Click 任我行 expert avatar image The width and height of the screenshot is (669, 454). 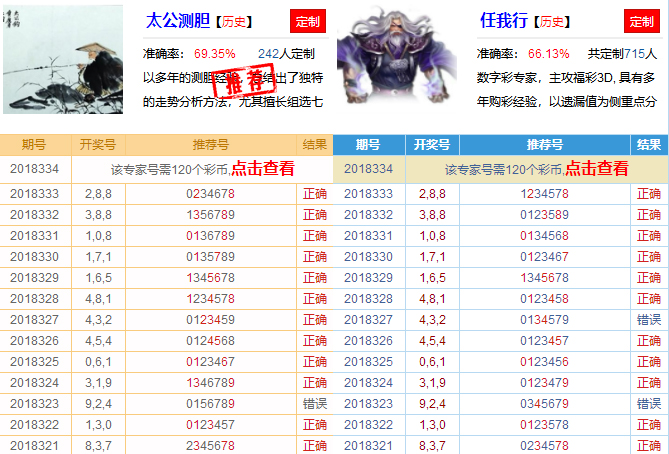[397, 60]
